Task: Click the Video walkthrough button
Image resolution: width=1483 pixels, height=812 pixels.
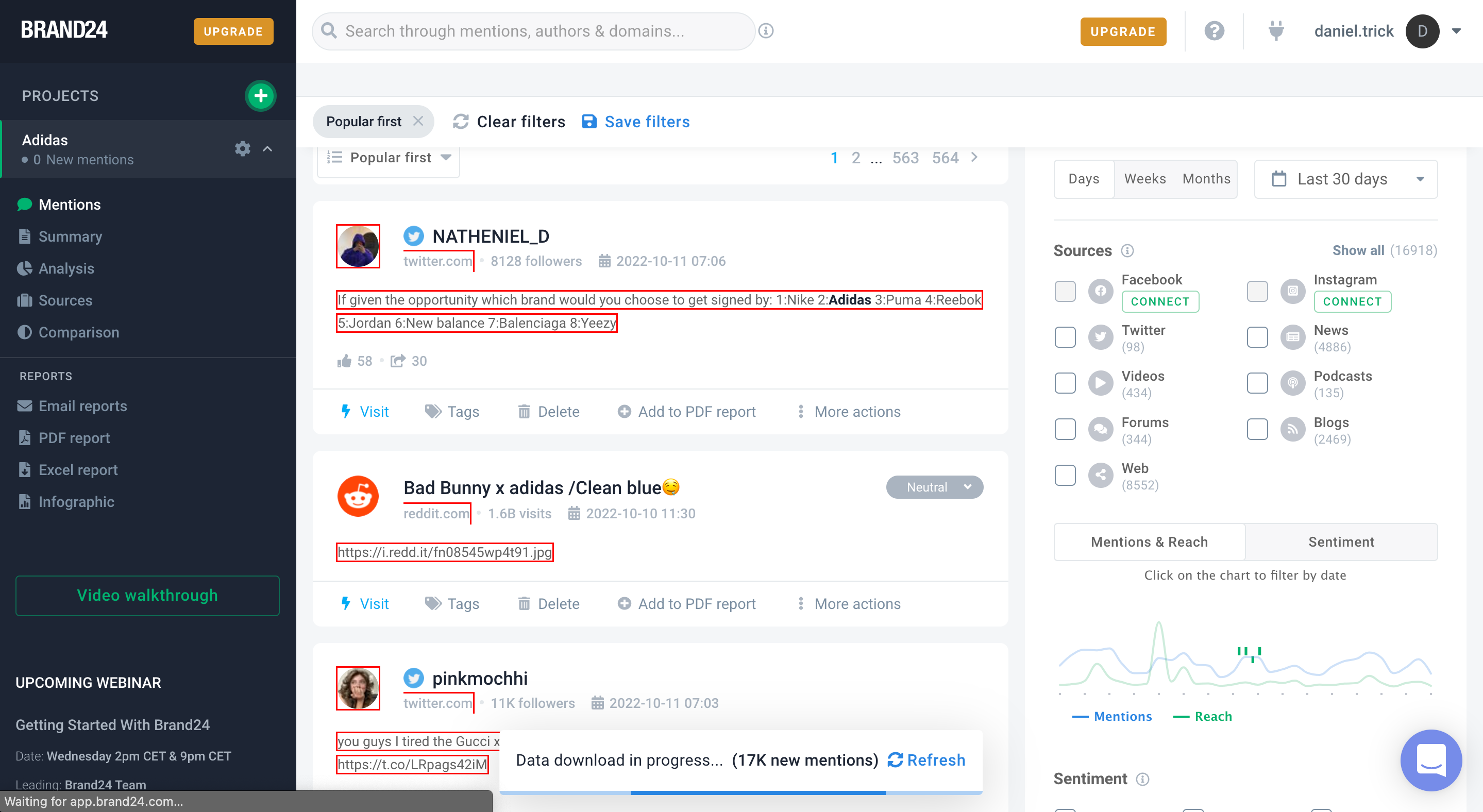Action: tap(147, 595)
